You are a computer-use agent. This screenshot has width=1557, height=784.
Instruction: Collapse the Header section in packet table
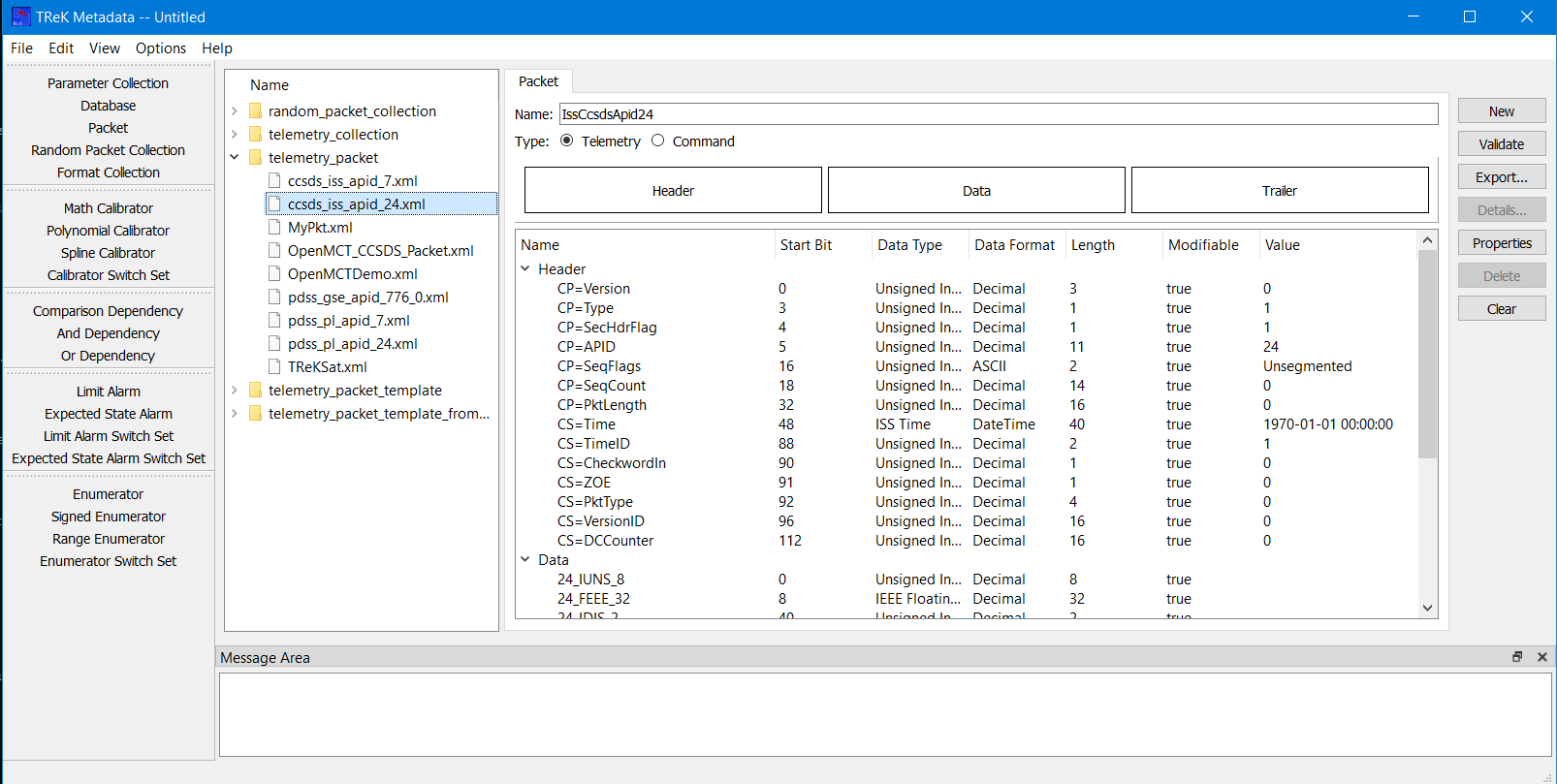525,268
